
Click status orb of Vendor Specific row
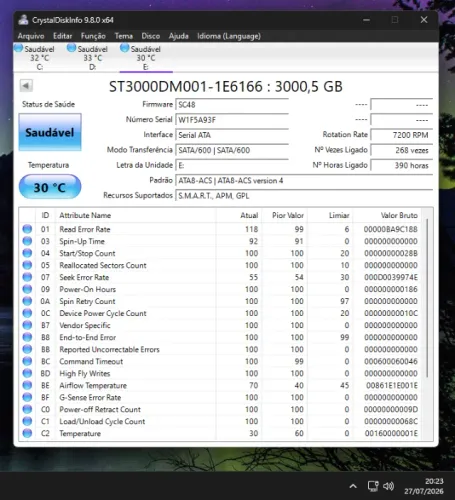pyautogui.click(x=27, y=325)
